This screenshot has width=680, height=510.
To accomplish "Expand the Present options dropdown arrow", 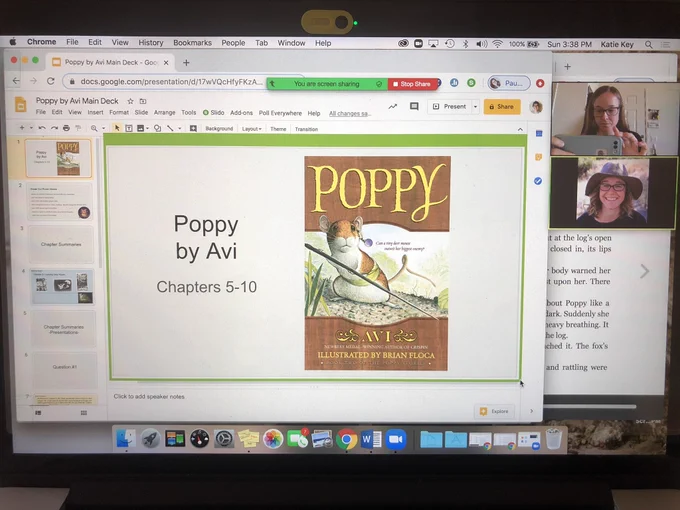I will (x=475, y=107).
